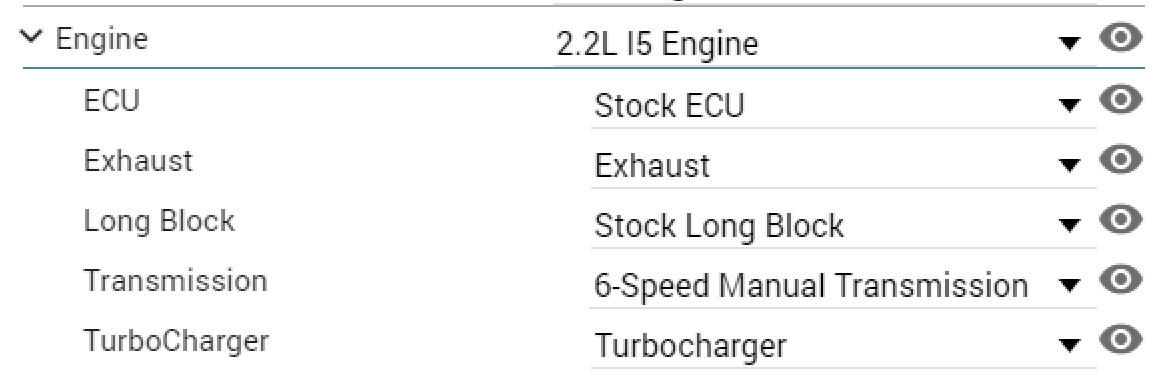Image resolution: width=1159 pixels, height=377 pixels.
Task: Hide the Stock ECU part with eye icon
Action: coord(1121,99)
